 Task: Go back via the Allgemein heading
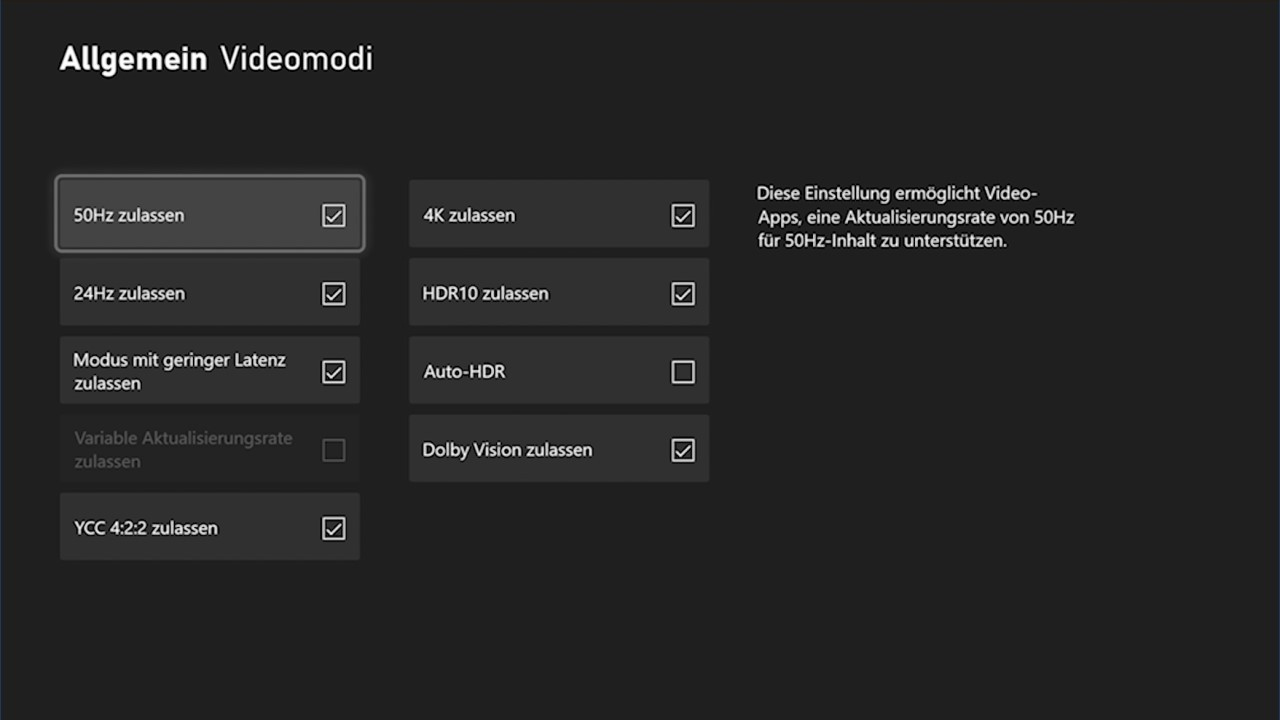133,59
